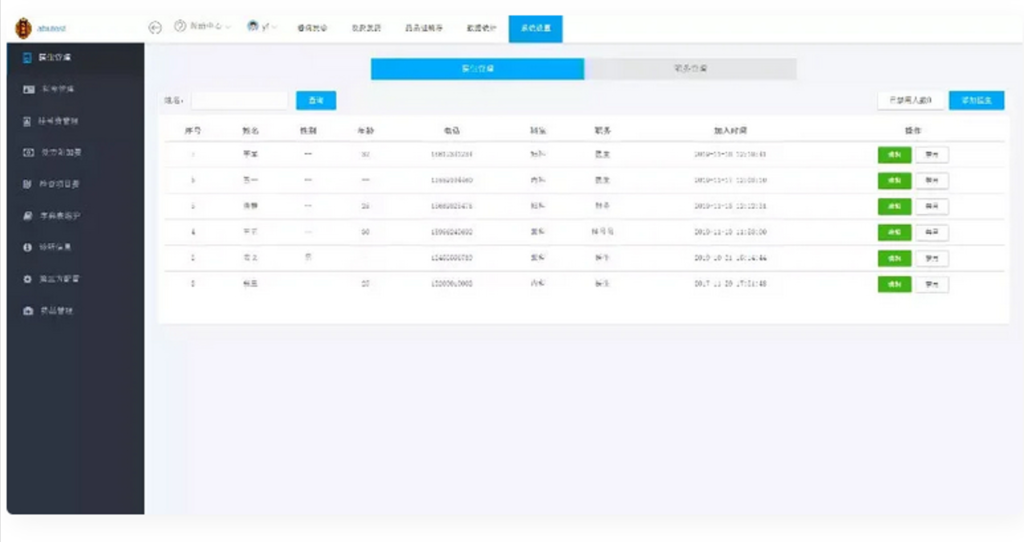1024x542 pixels.
Task: Click the help center question-mark icon
Action: 180,26
